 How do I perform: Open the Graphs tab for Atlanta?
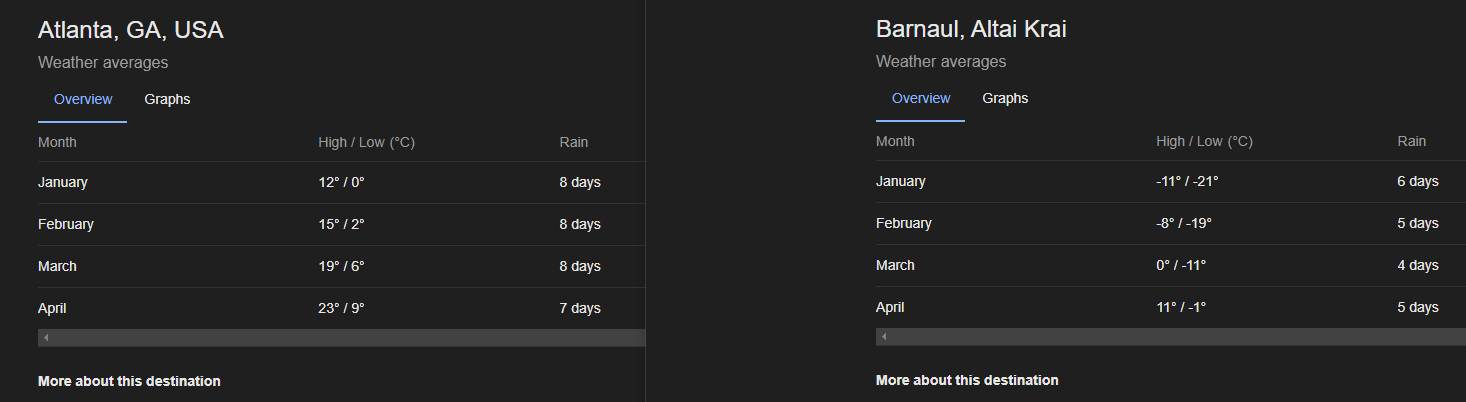[x=167, y=99]
